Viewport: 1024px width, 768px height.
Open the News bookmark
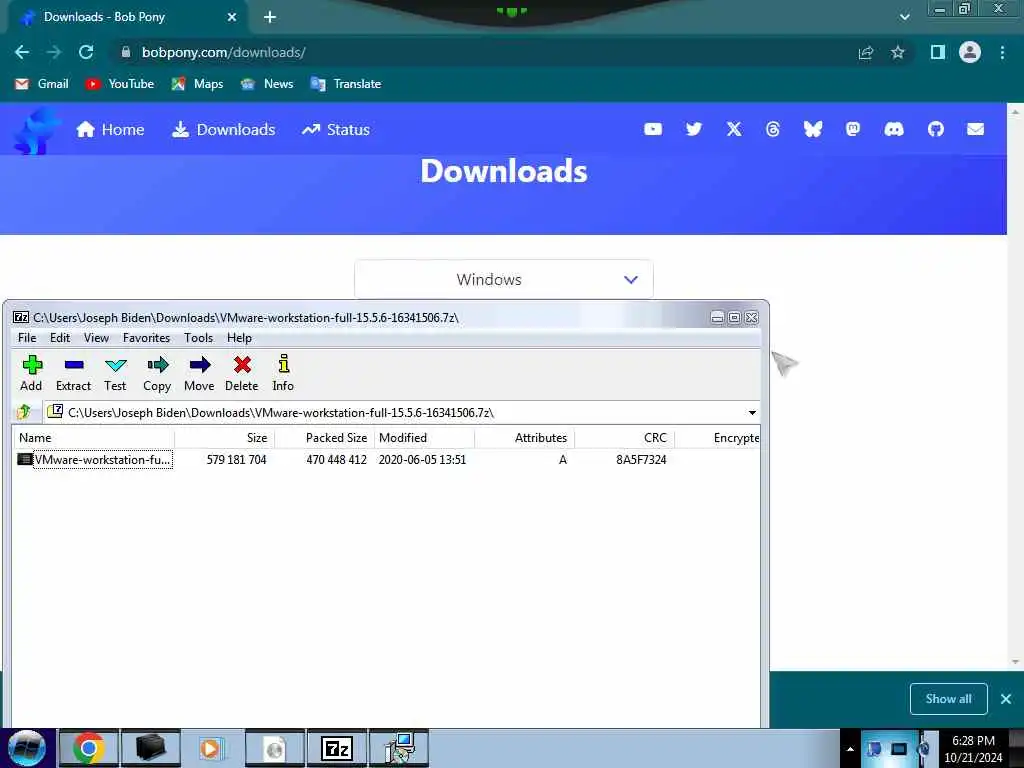tap(266, 84)
